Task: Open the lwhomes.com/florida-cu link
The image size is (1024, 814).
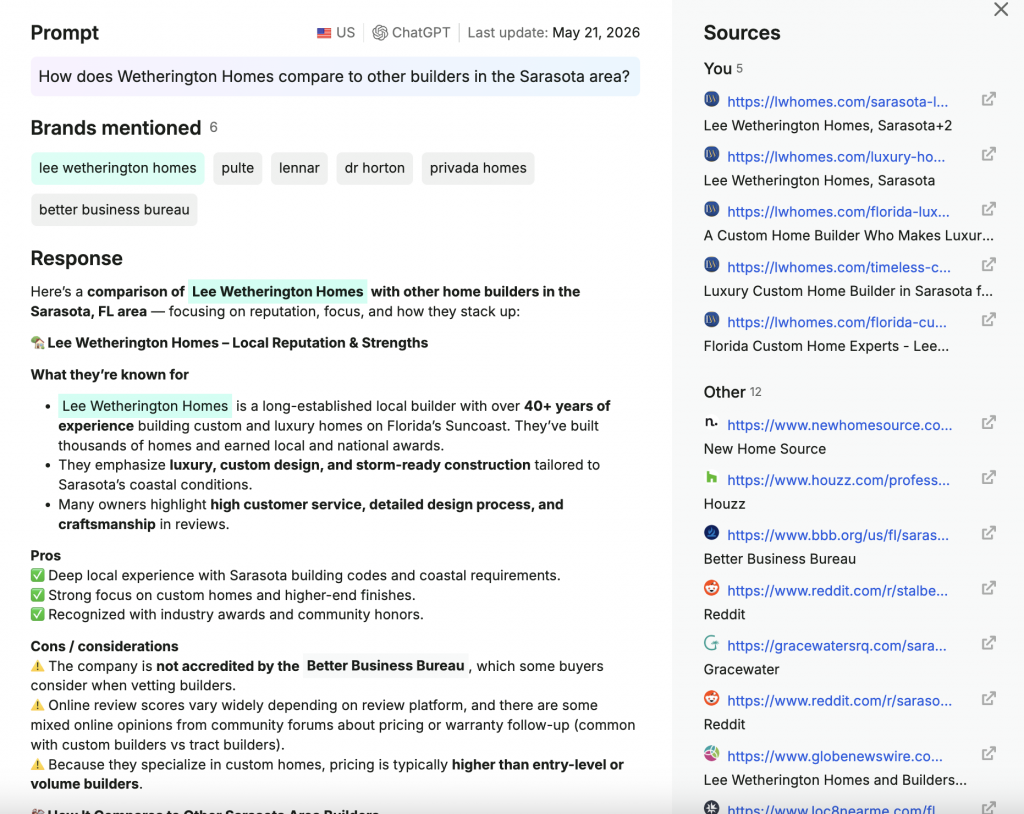Action: [837, 322]
